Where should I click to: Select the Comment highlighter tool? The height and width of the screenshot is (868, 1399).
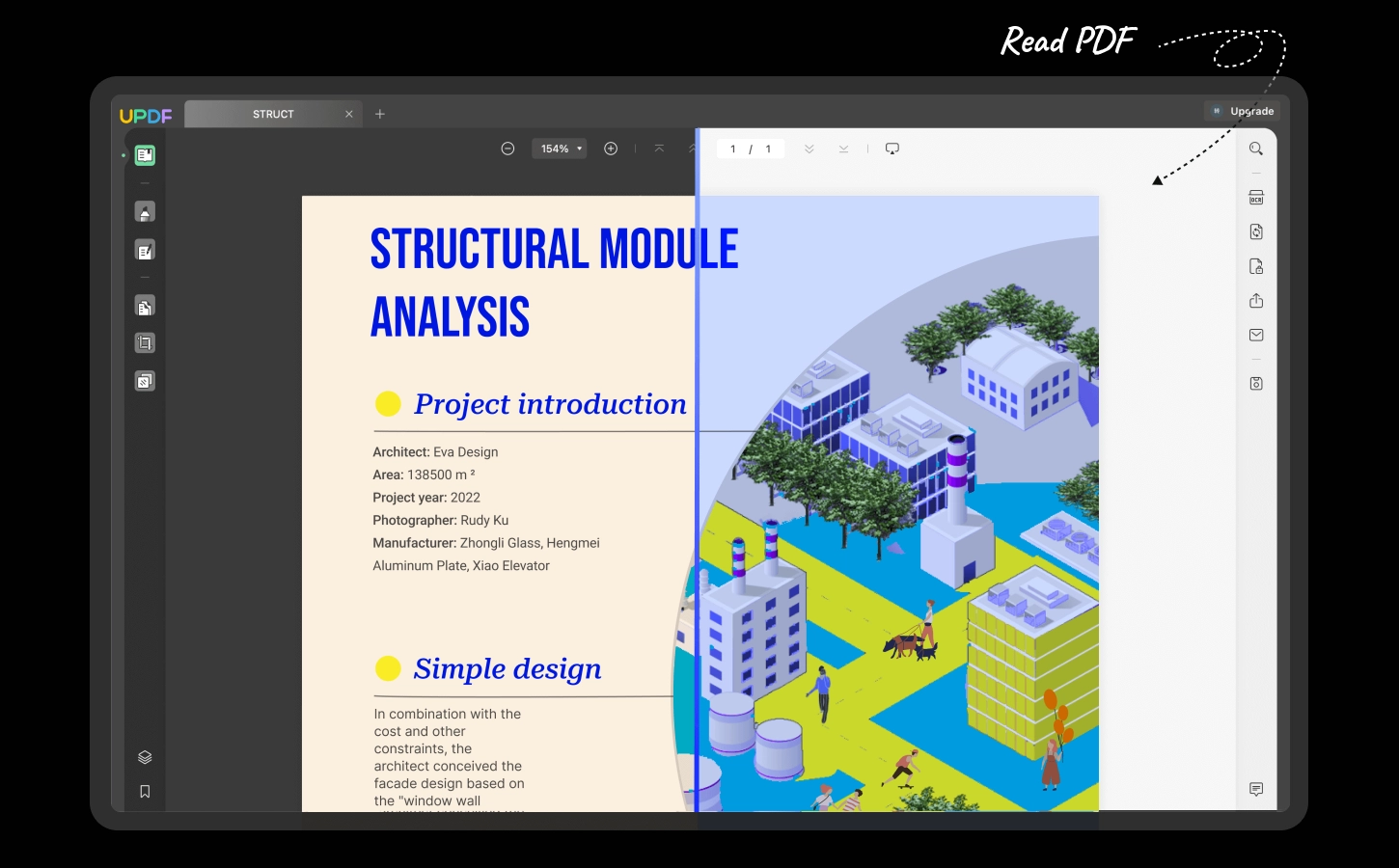coord(145,212)
